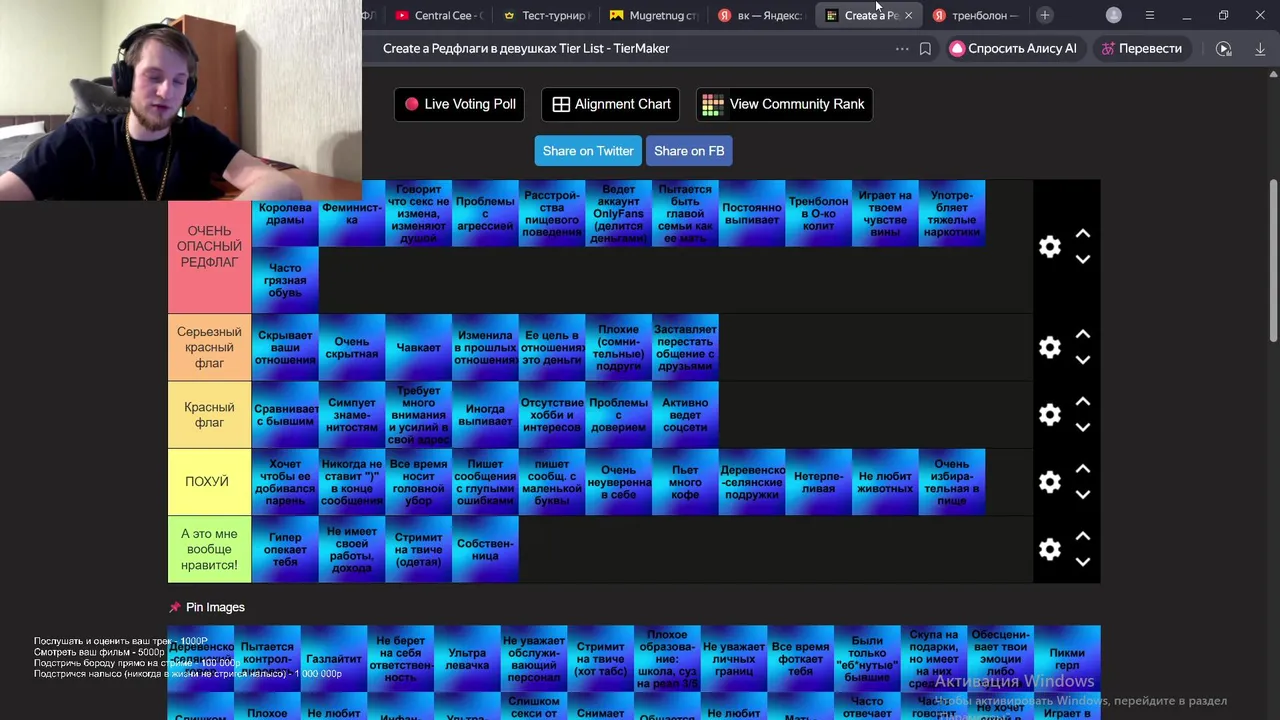
Task: Move Серьезный красный флаг tier down
Action: tap(1082, 360)
